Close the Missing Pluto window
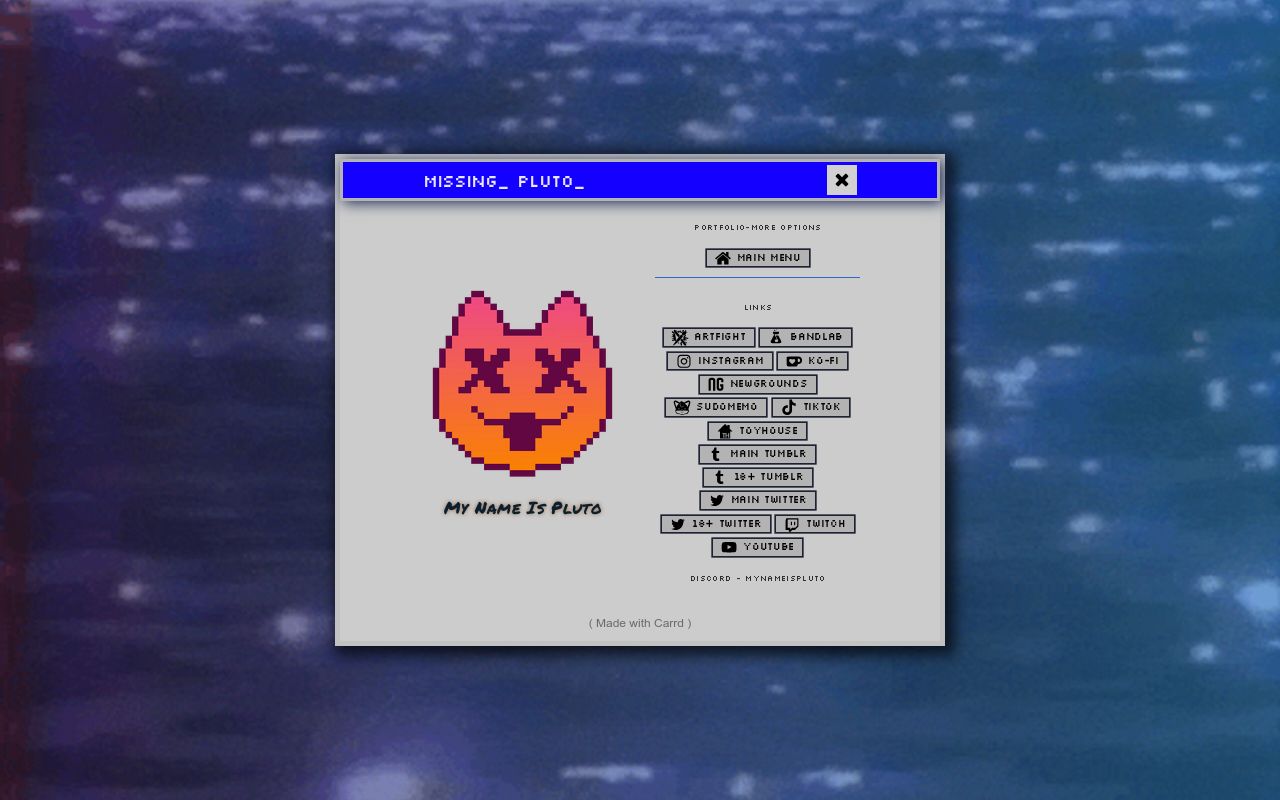This screenshot has width=1280, height=800. [841, 180]
